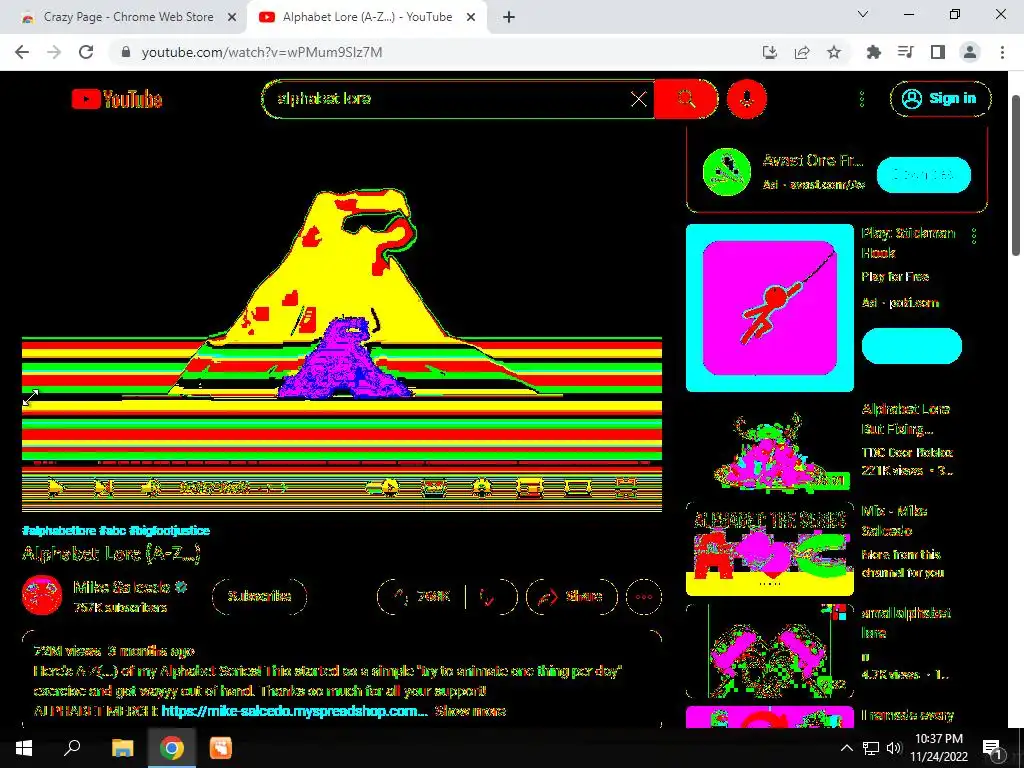The image size is (1024, 768).
Task: Clear the search query with the X
Action: 639,99
